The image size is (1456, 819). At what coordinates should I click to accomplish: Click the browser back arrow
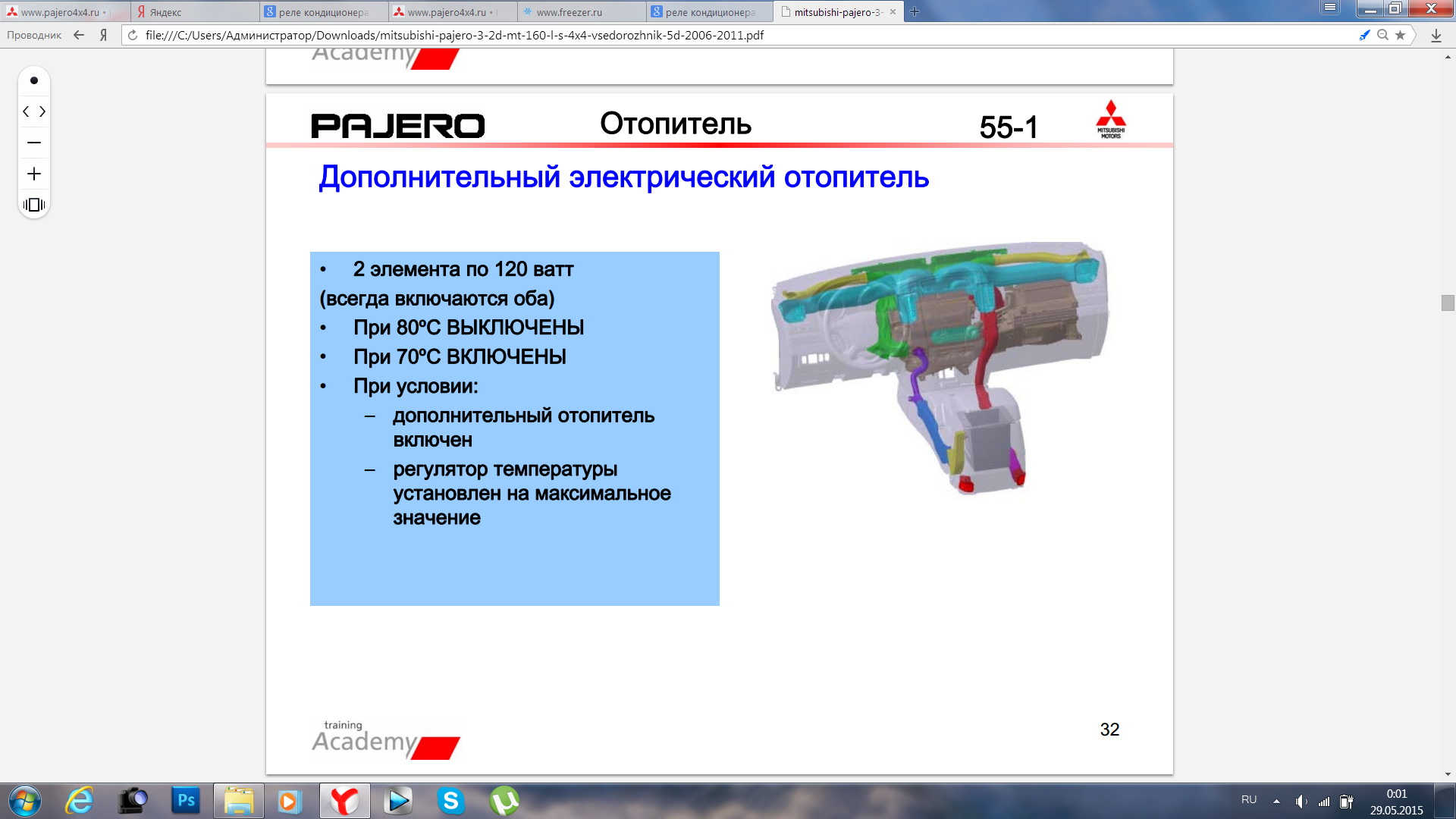pos(79,35)
